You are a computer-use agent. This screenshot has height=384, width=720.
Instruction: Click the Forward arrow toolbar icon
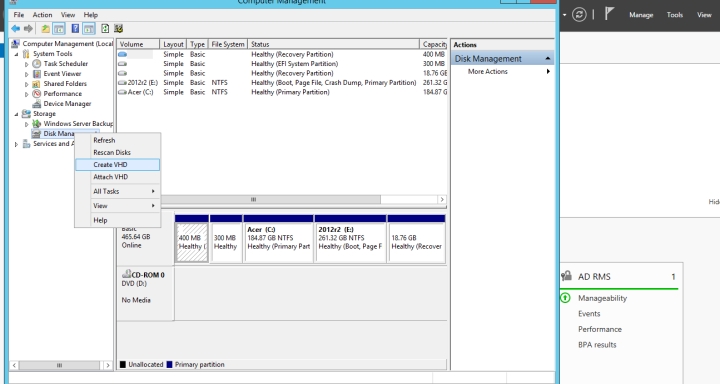tap(28, 29)
